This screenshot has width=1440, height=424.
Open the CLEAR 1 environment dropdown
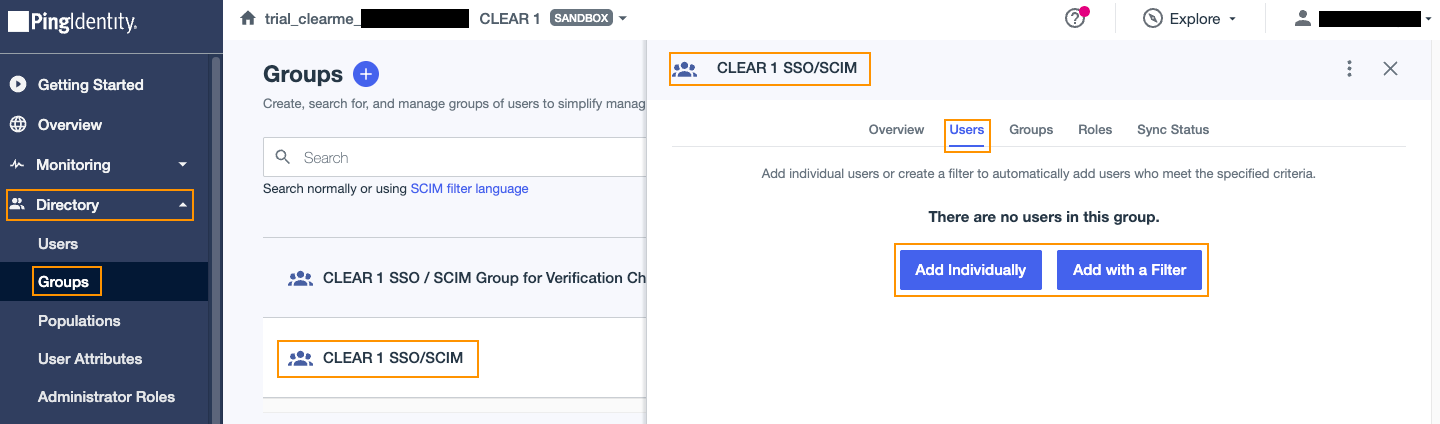point(623,19)
